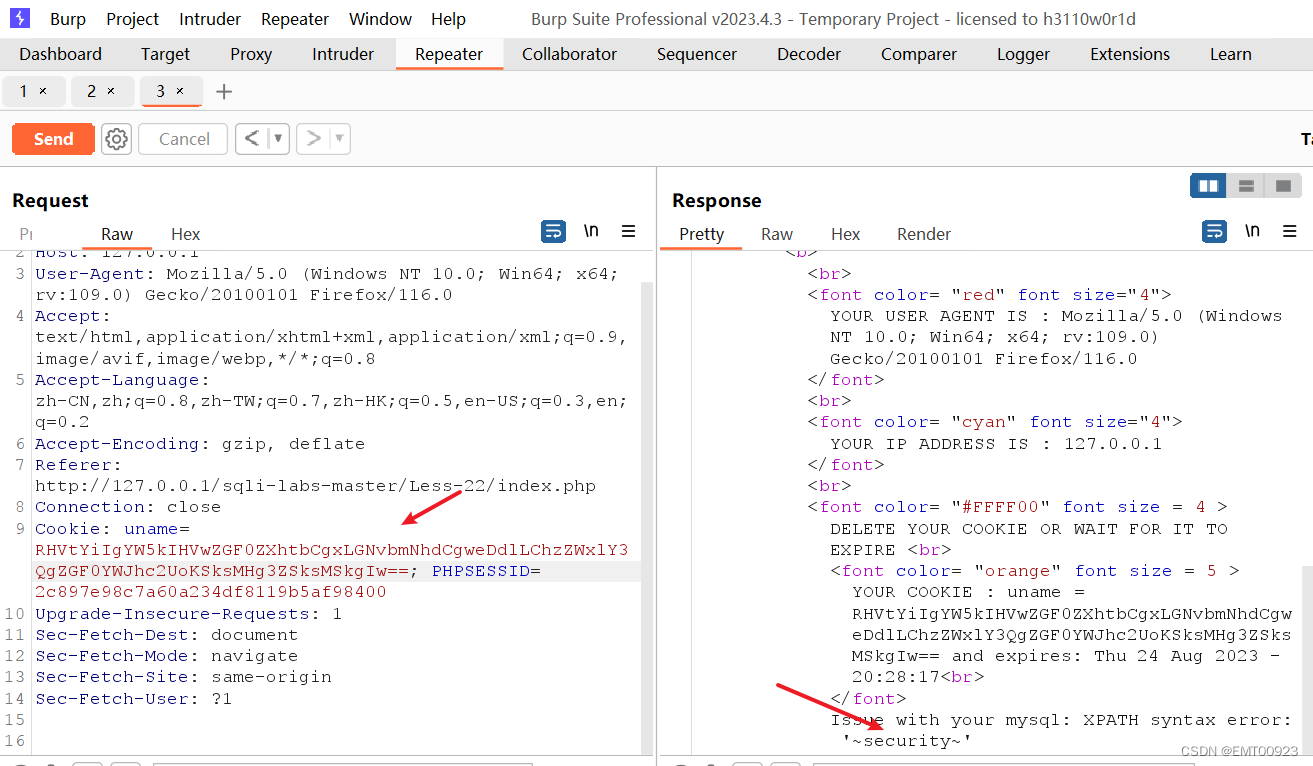Add a new Repeater tab
1313x766 pixels.
click(x=224, y=92)
